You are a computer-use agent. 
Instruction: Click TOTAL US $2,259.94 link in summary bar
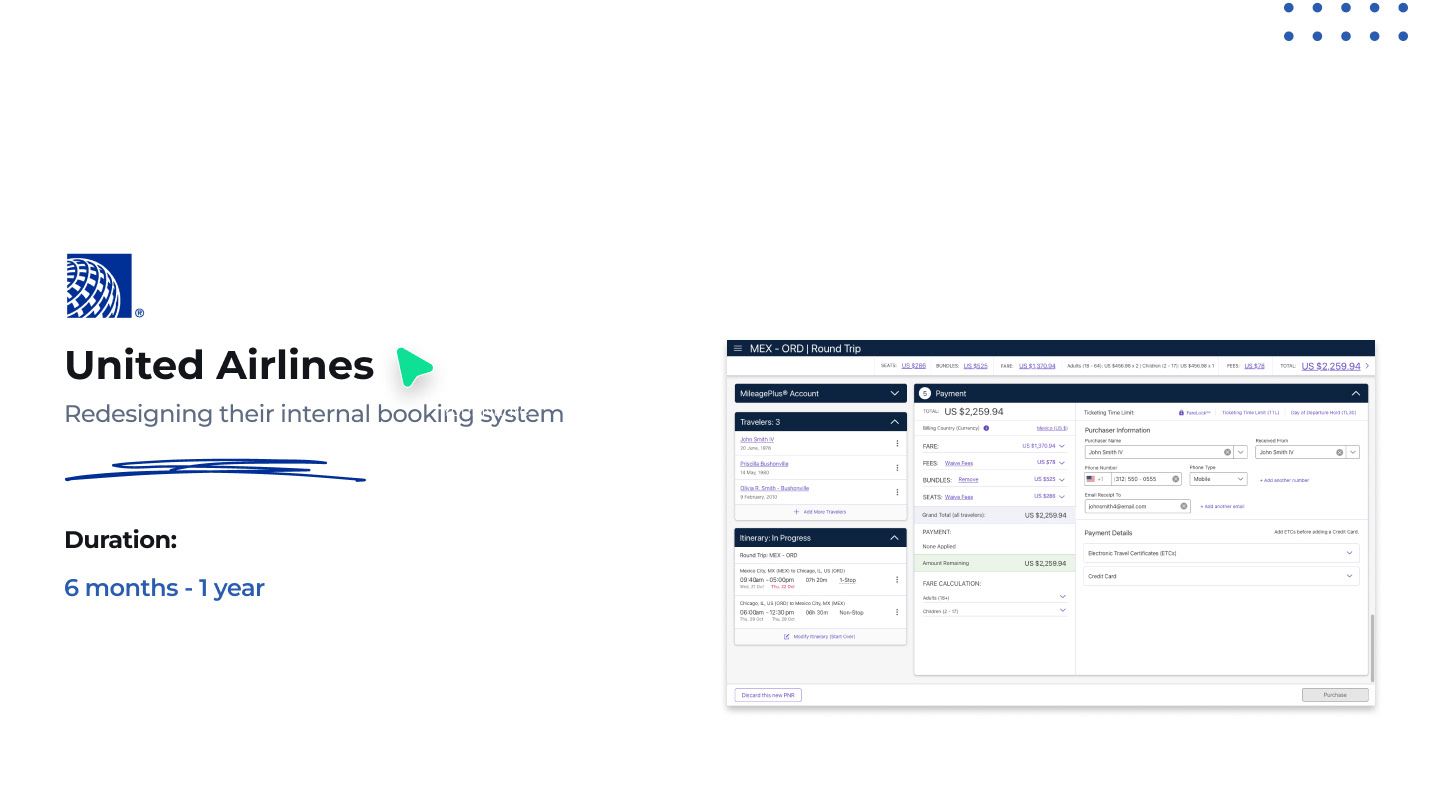[1331, 366]
